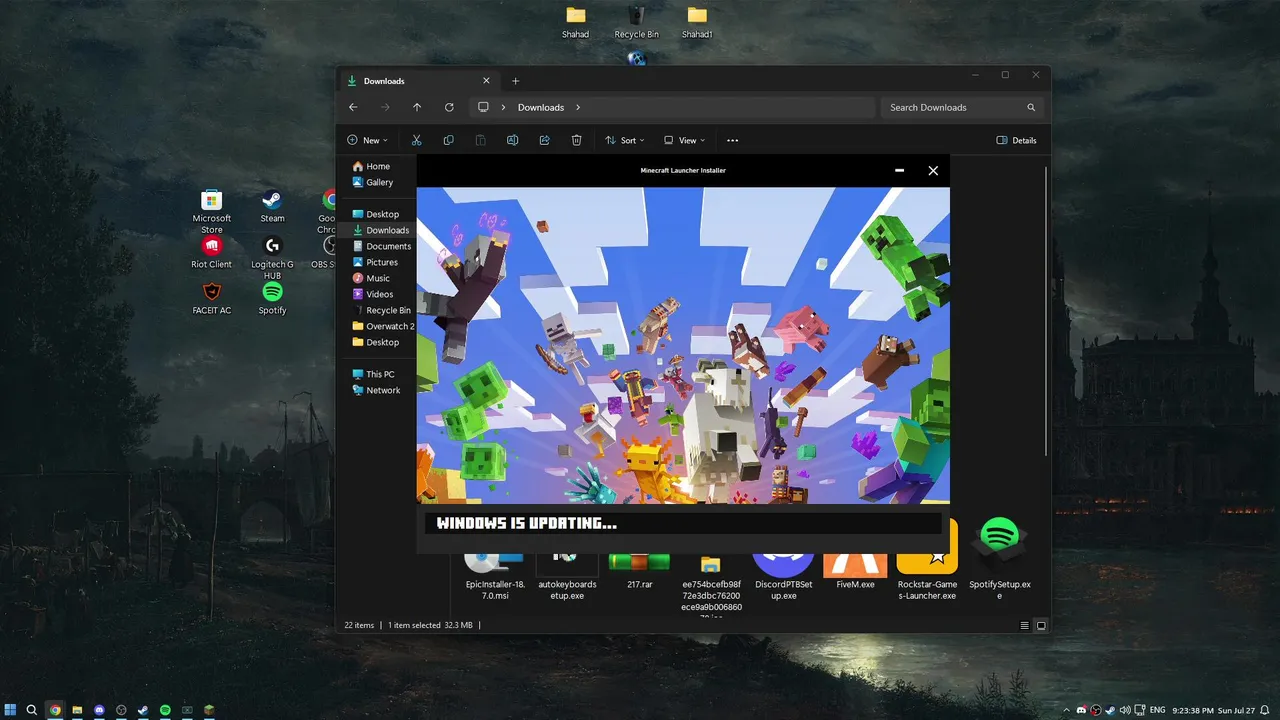The image size is (1280, 720).
Task: Select Overwatch 2 folder in navigation pane
Action: tap(382, 326)
